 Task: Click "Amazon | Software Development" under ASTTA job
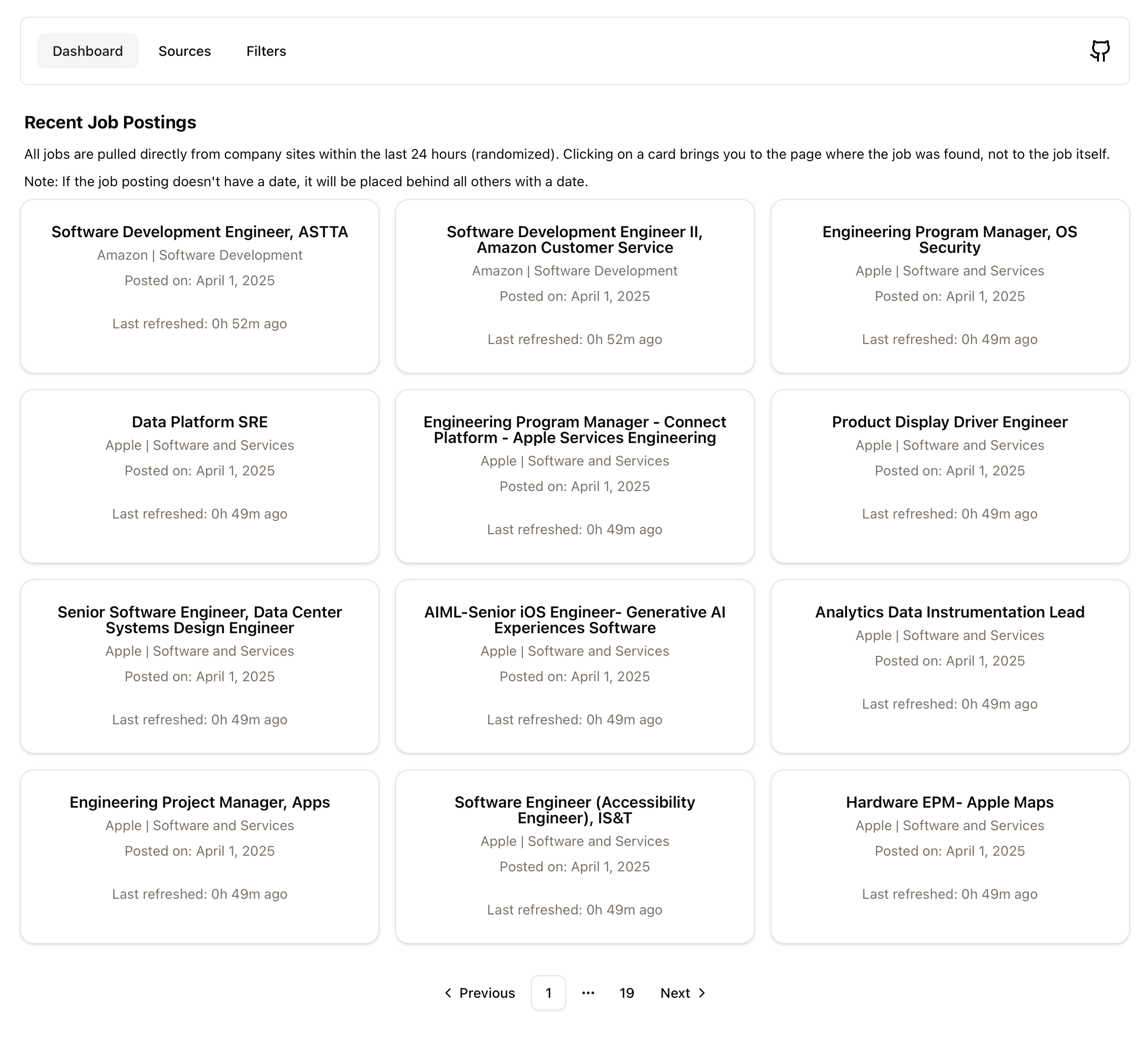click(x=200, y=255)
